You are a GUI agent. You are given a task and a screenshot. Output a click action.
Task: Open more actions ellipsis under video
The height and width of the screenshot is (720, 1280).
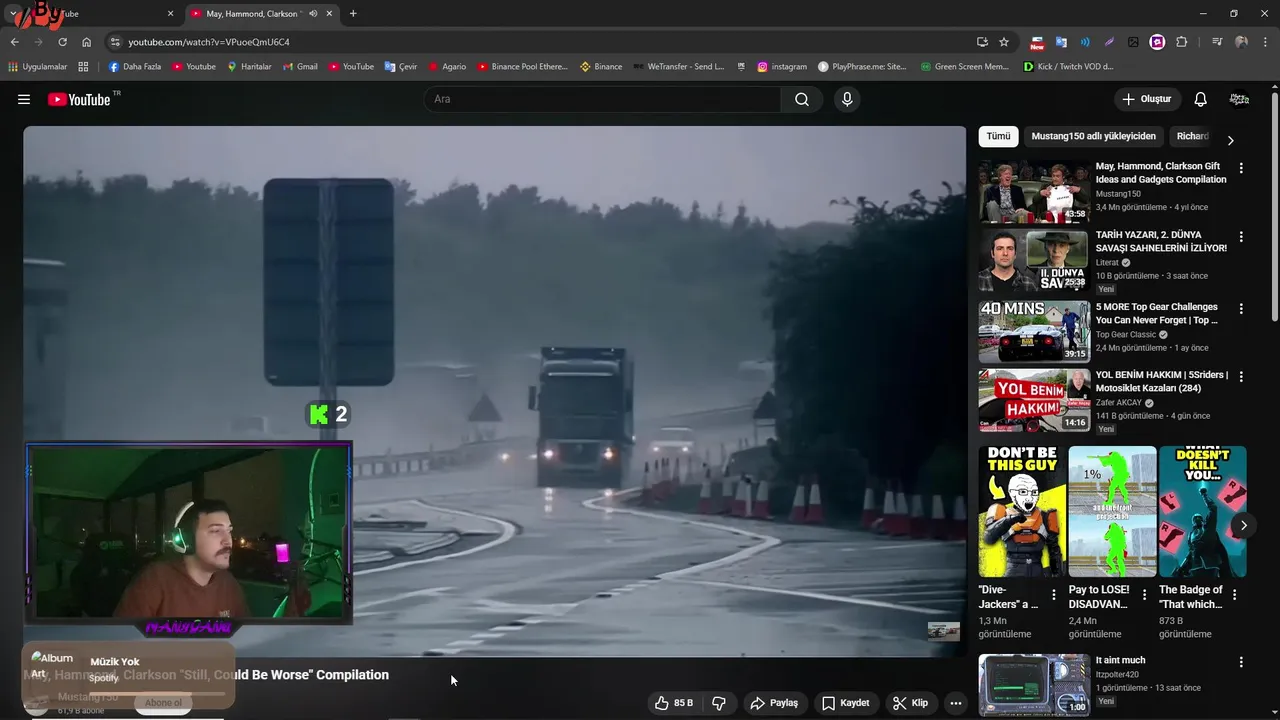[955, 703]
